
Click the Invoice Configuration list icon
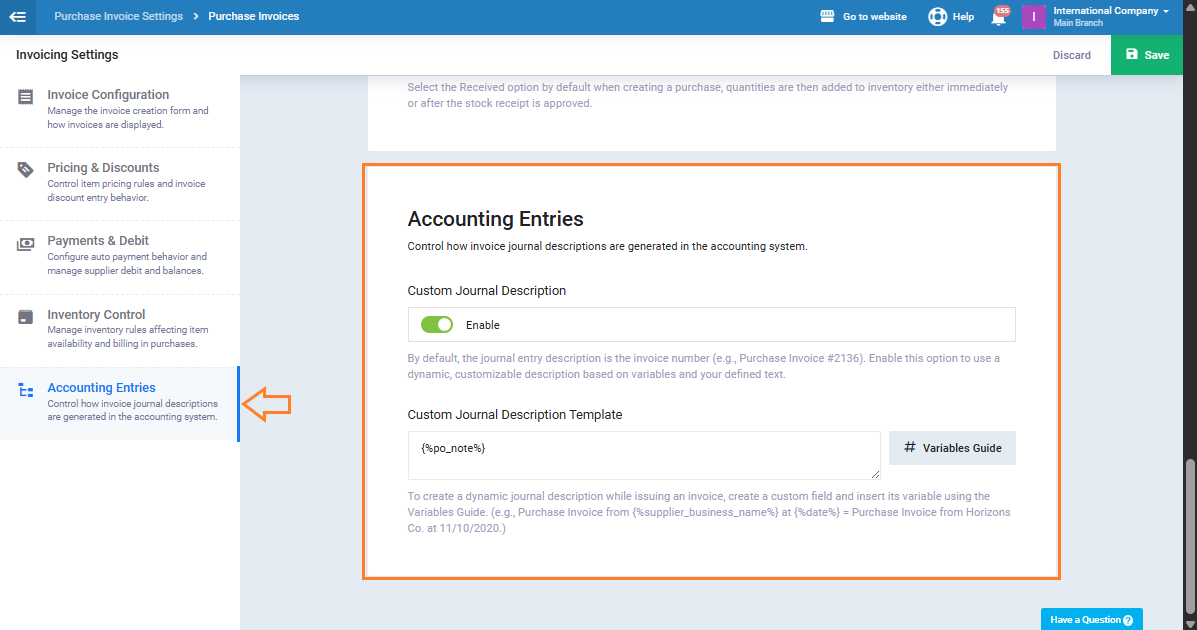point(26,97)
